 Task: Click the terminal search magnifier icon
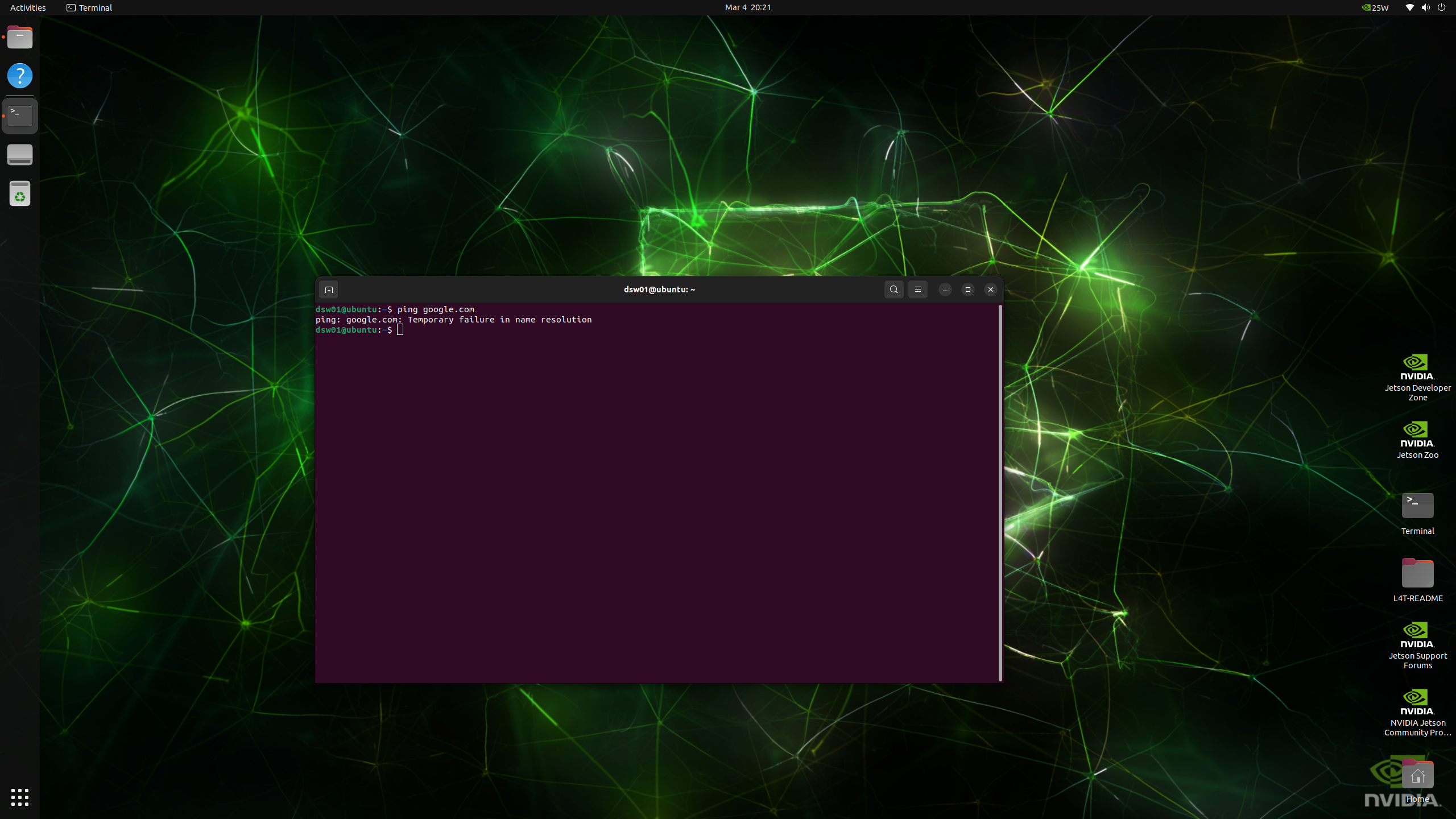click(x=894, y=289)
